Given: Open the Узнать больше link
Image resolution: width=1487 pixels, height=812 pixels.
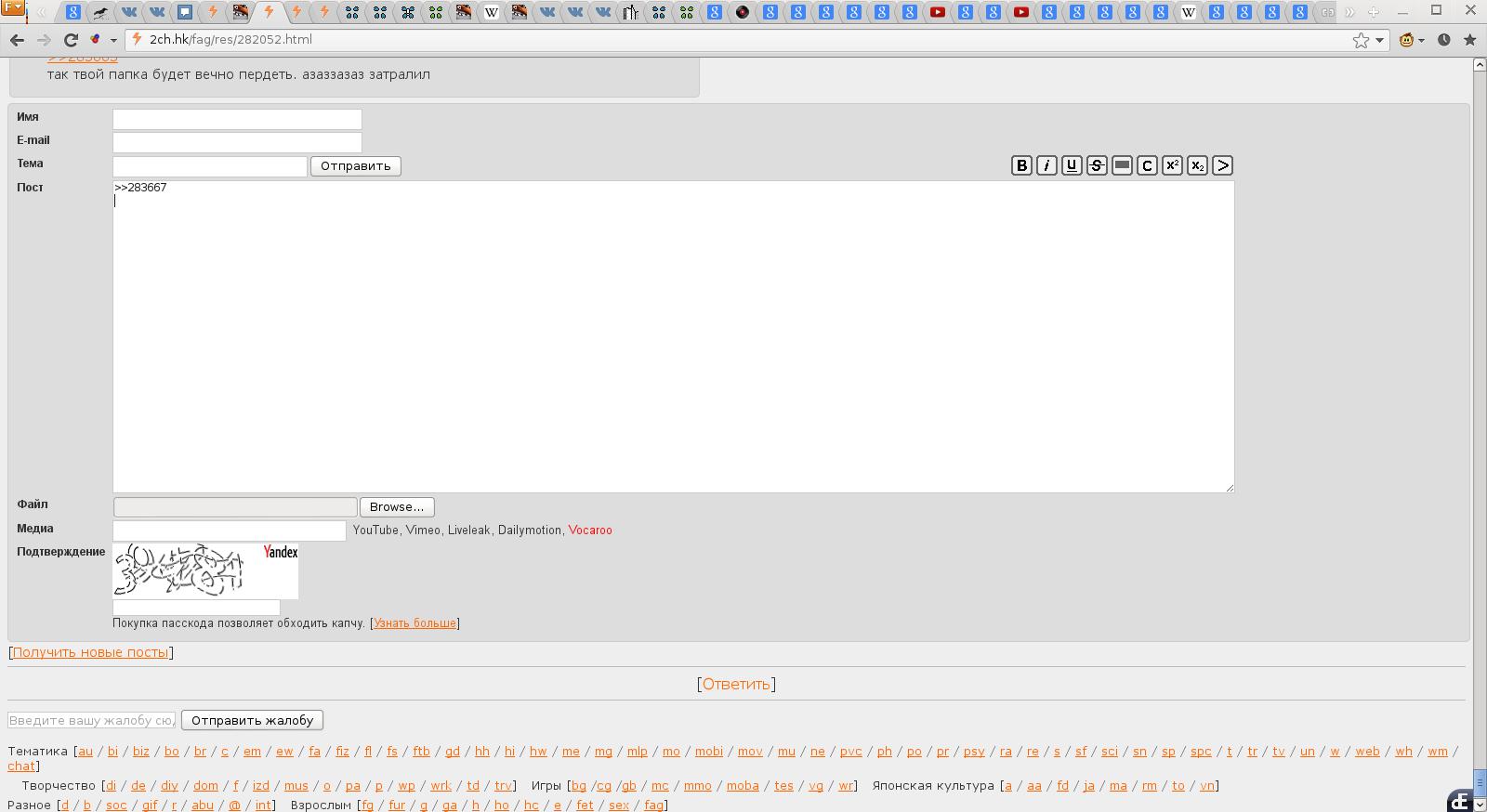Looking at the screenshot, I should (415, 623).
